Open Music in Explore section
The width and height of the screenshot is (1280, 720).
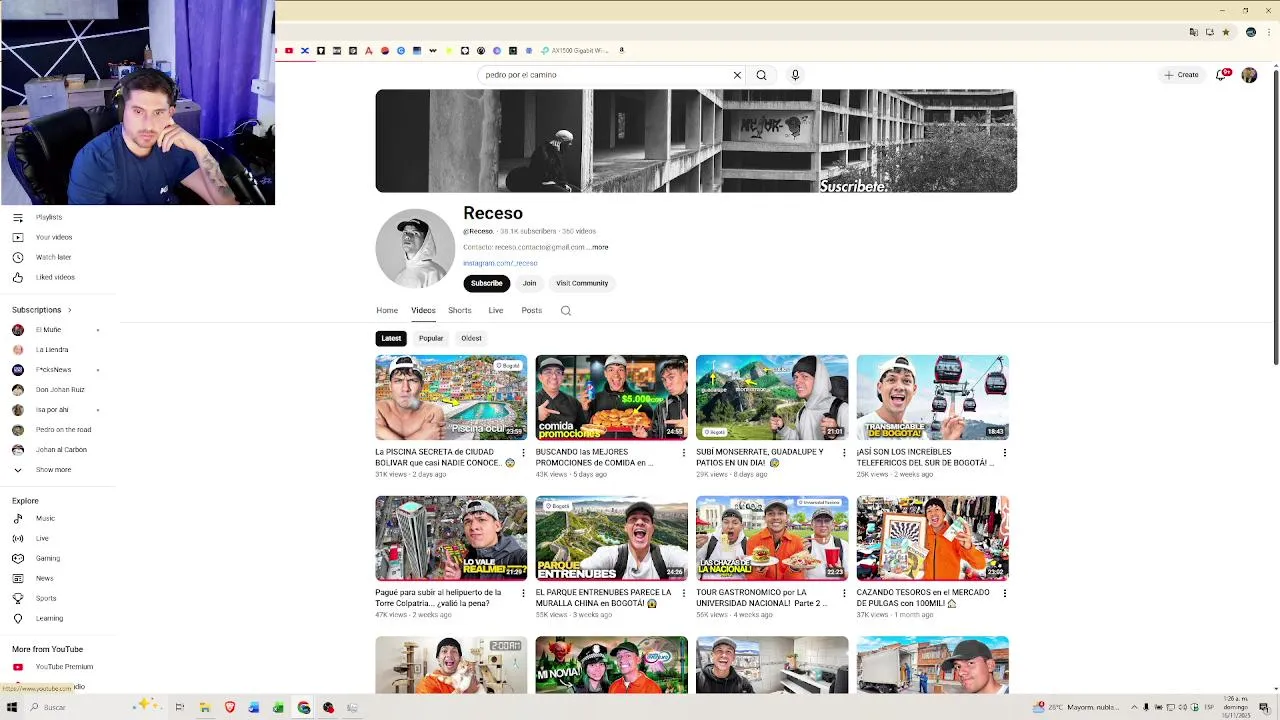(45, 518)
